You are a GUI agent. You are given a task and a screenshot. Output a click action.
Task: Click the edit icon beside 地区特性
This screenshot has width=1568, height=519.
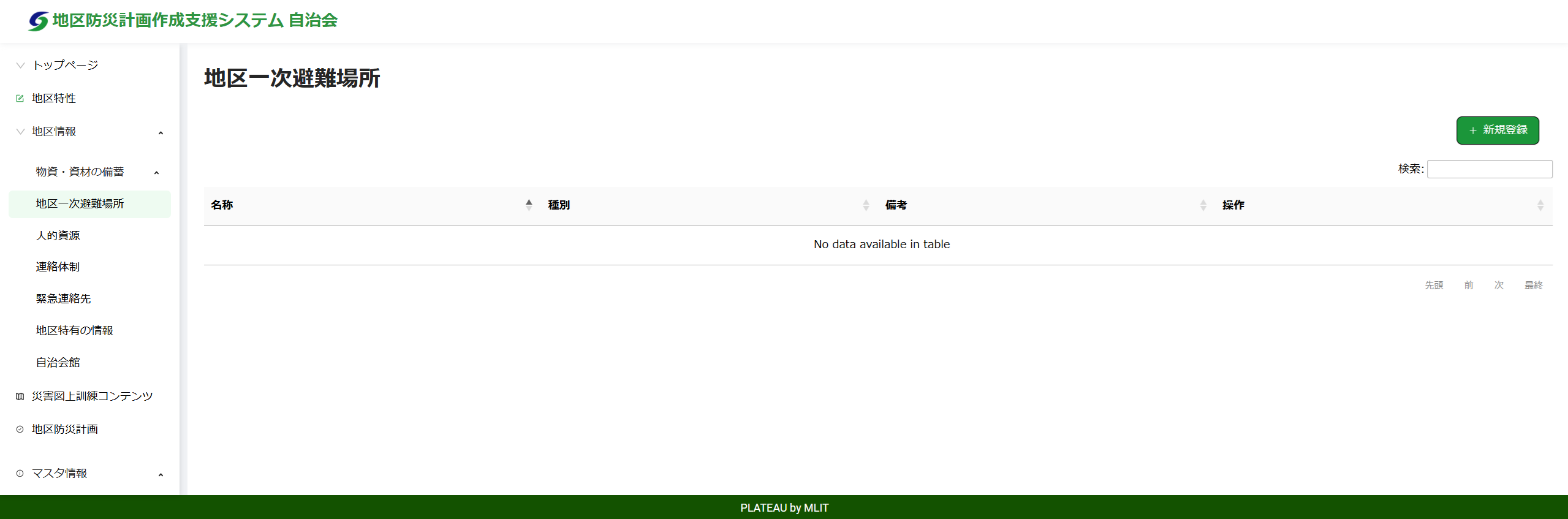(x=20, y=98)
